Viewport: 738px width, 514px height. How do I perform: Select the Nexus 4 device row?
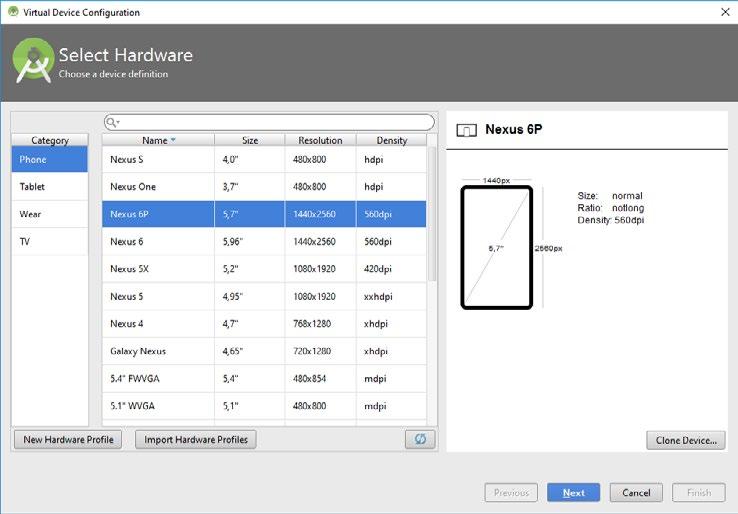(264, 323)
